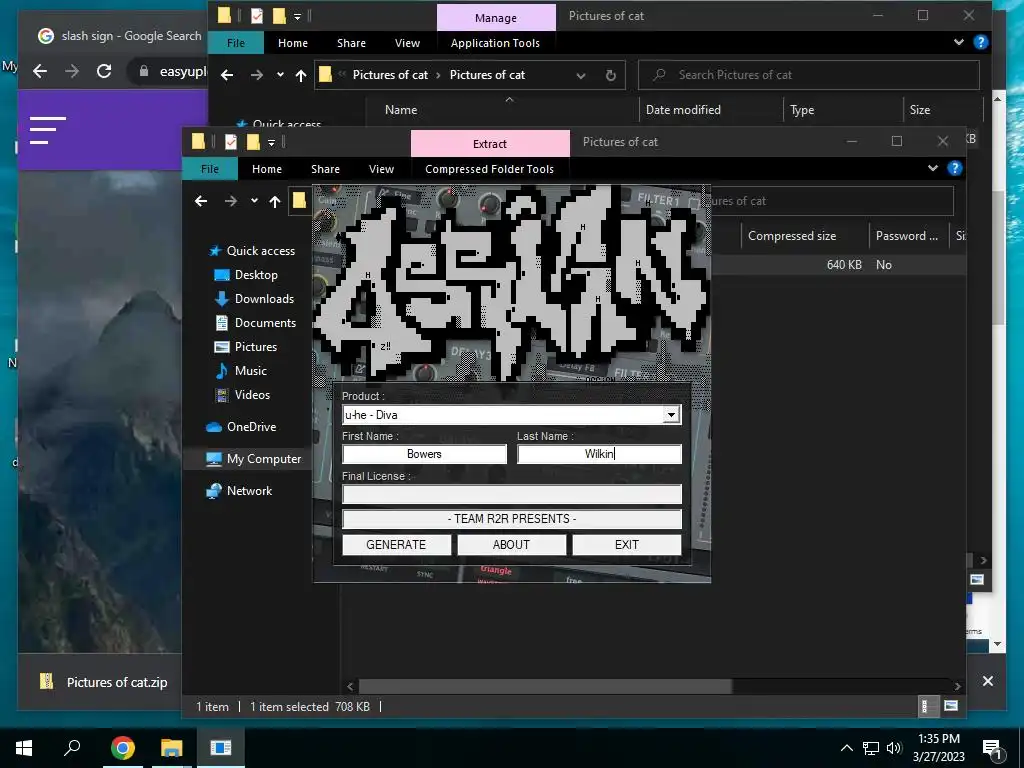Open Pictures of cat.zip in download bar
This screenshot has height=768, width=1024.
pyautogui.click(x=104, y=682)
